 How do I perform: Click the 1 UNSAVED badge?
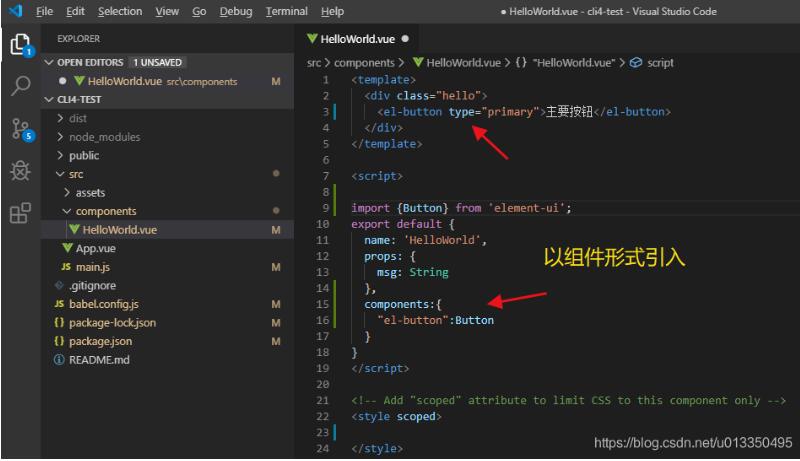pos(157,62)
